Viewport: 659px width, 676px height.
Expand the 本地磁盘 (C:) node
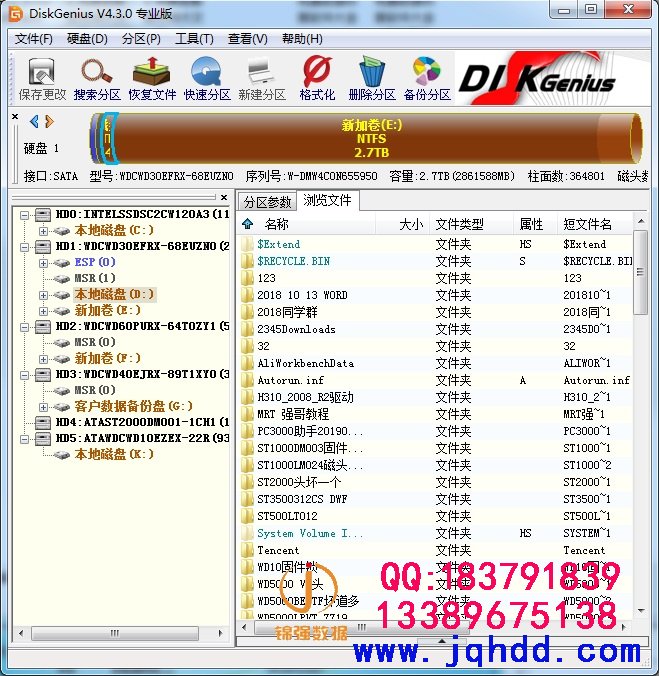tap(43, 231)
